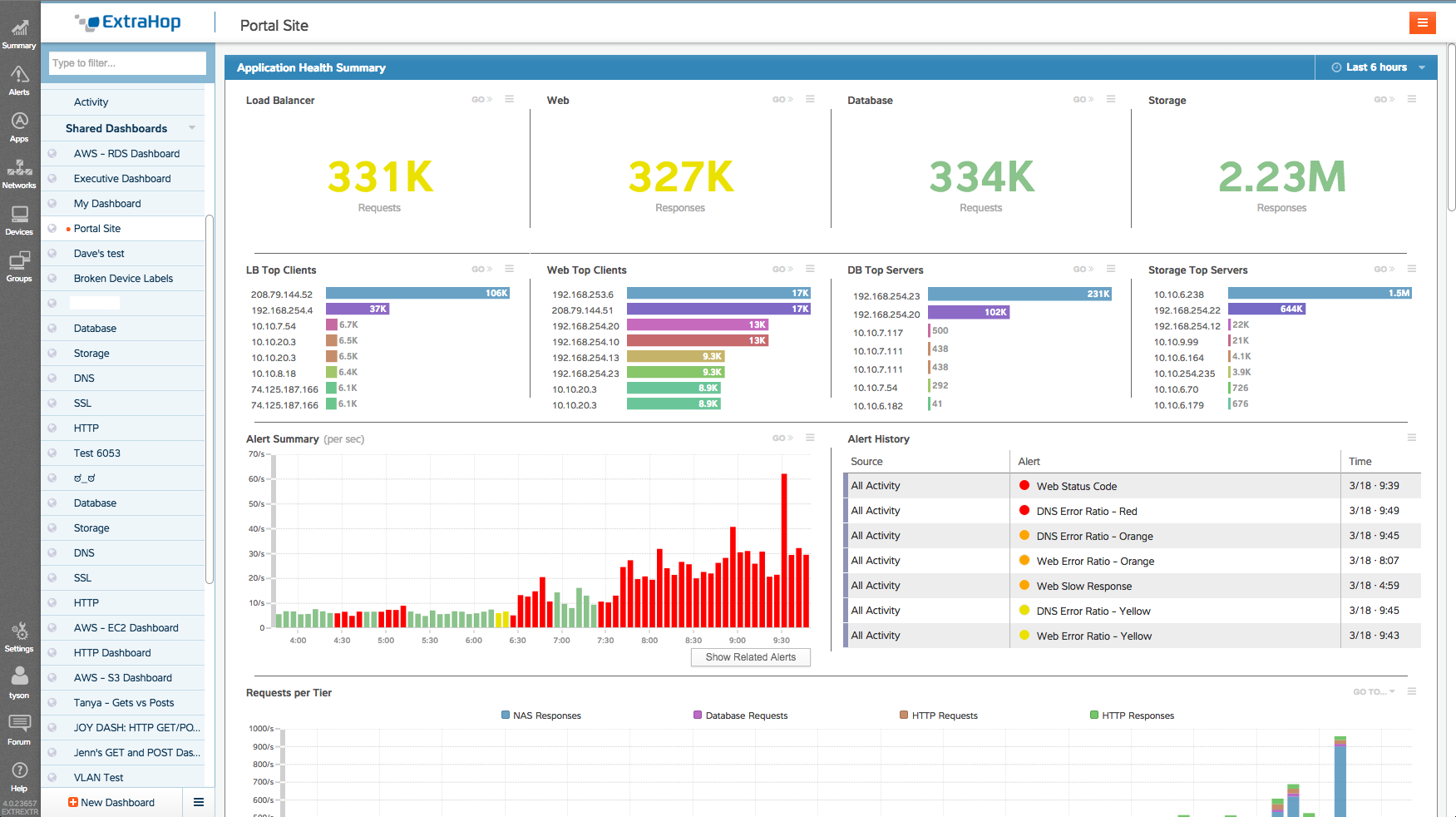The image size is (1456, 817).
Task: Click the circle beside Executive Dashboard
Action: click(52, 179)
